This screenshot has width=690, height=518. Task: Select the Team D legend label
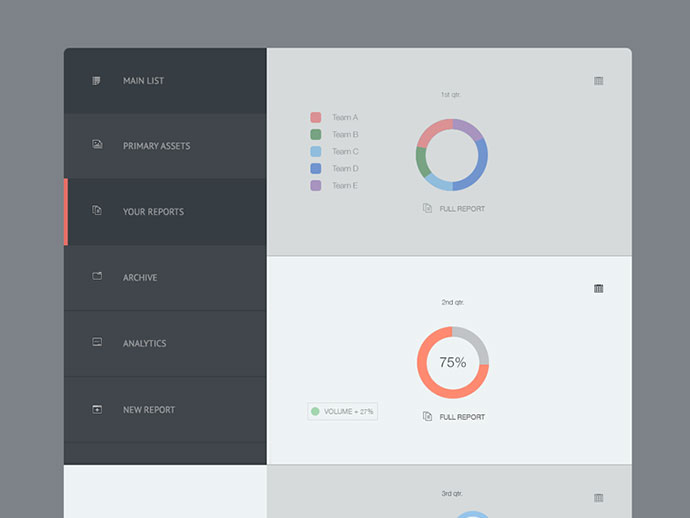click(x=345, y=169)
